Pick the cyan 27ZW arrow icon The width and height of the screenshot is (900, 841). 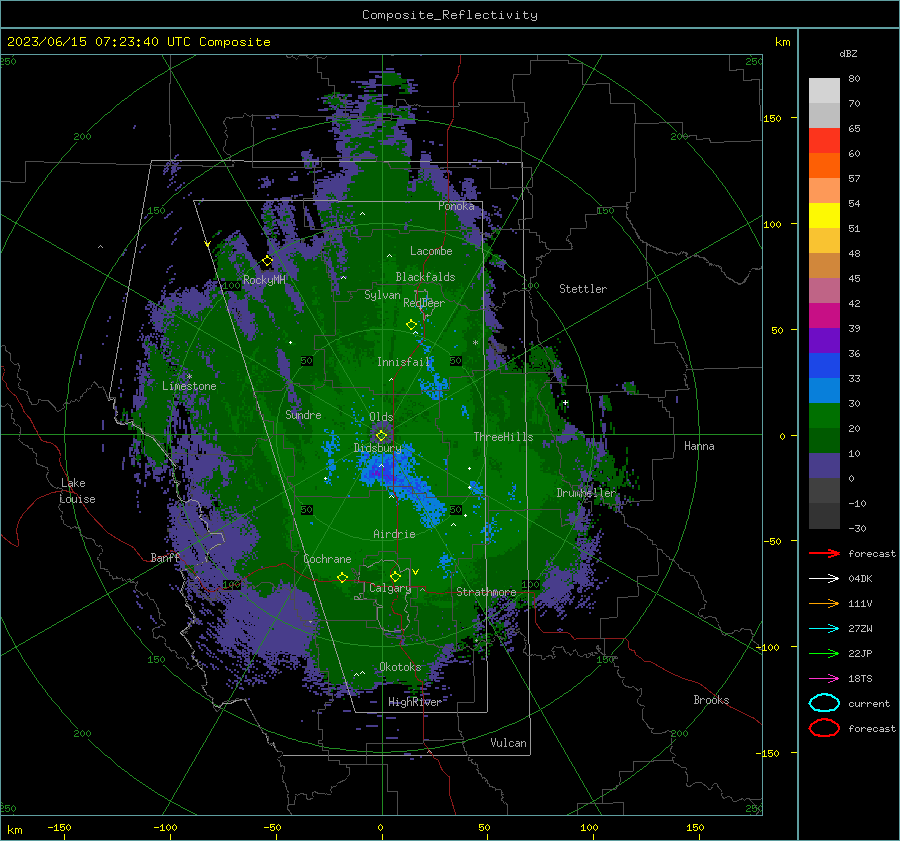point(824,628)
